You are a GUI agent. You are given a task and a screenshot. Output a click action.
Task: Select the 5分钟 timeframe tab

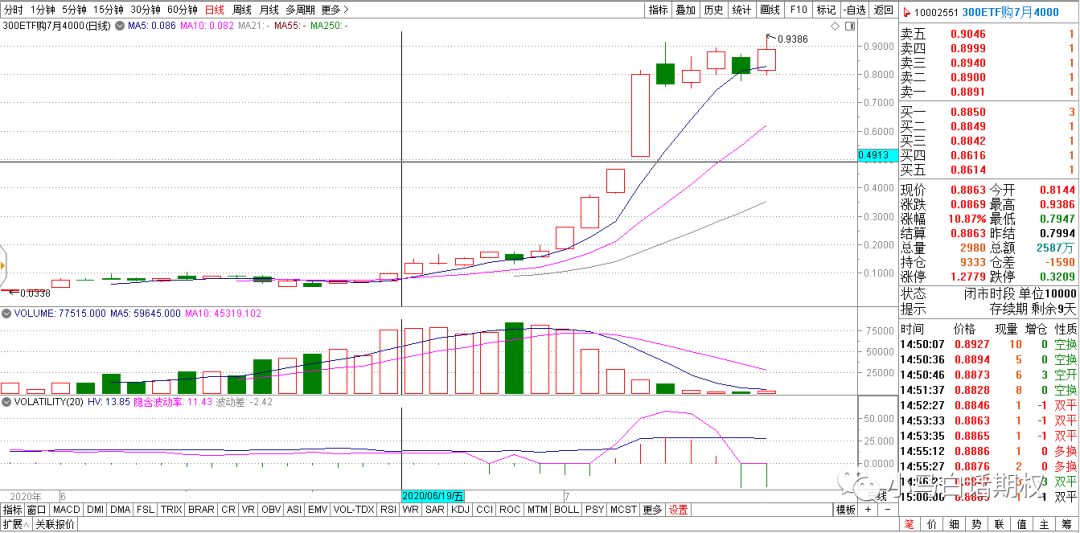pyautogui.click(x=75, y=9)
